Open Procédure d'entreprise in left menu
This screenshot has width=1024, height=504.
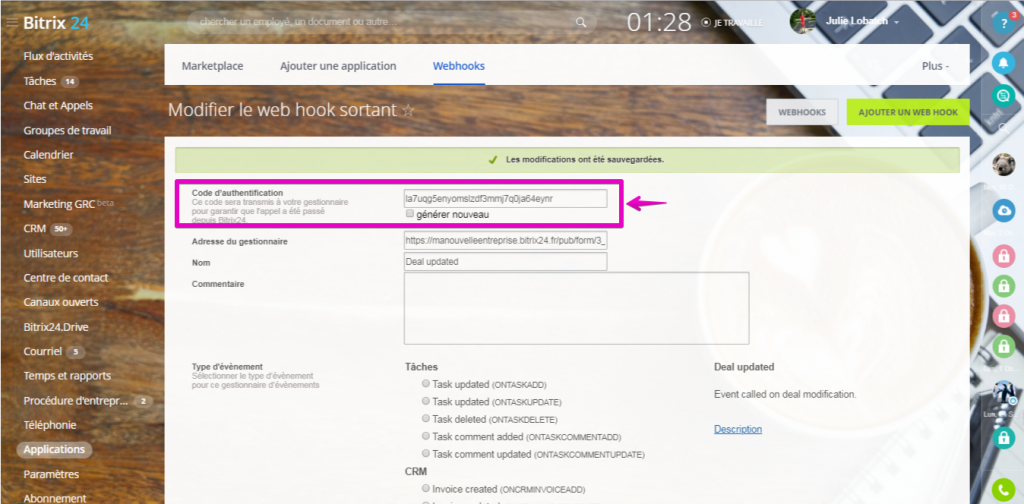(x=75, y=401)
